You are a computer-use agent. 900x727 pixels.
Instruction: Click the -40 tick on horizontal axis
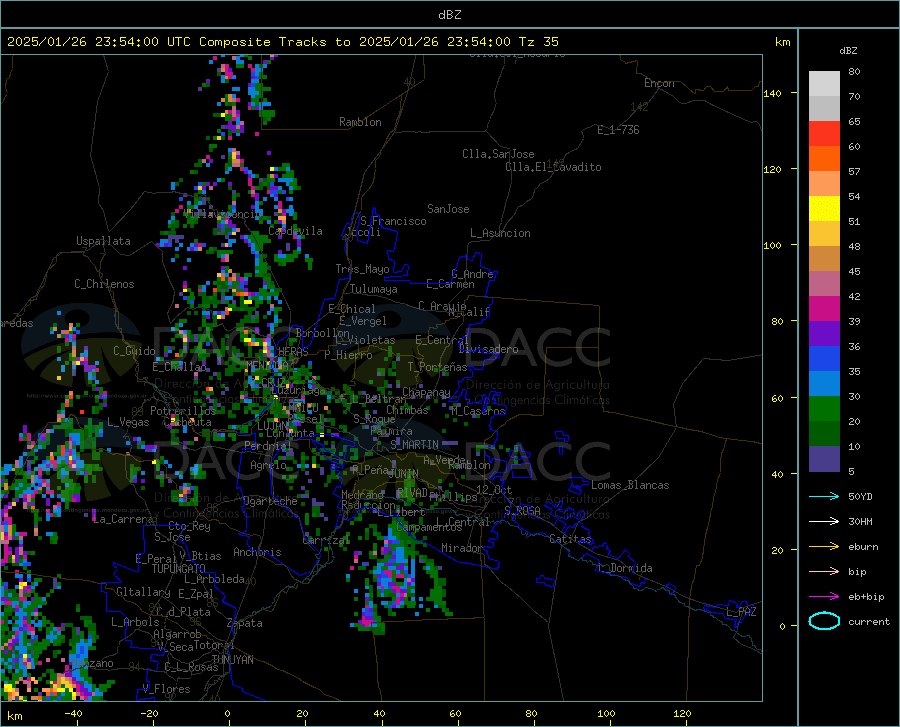click(x=73, y=713)
